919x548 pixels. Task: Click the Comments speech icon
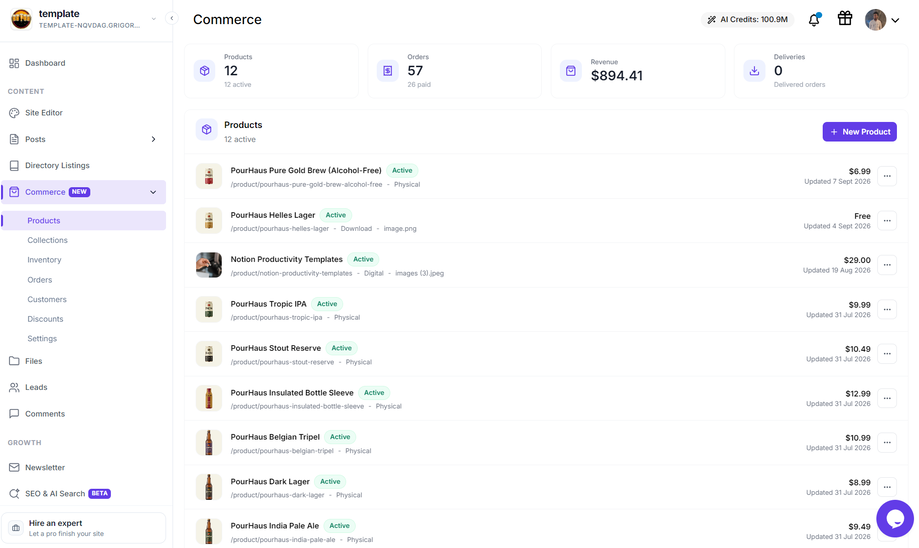14,414
